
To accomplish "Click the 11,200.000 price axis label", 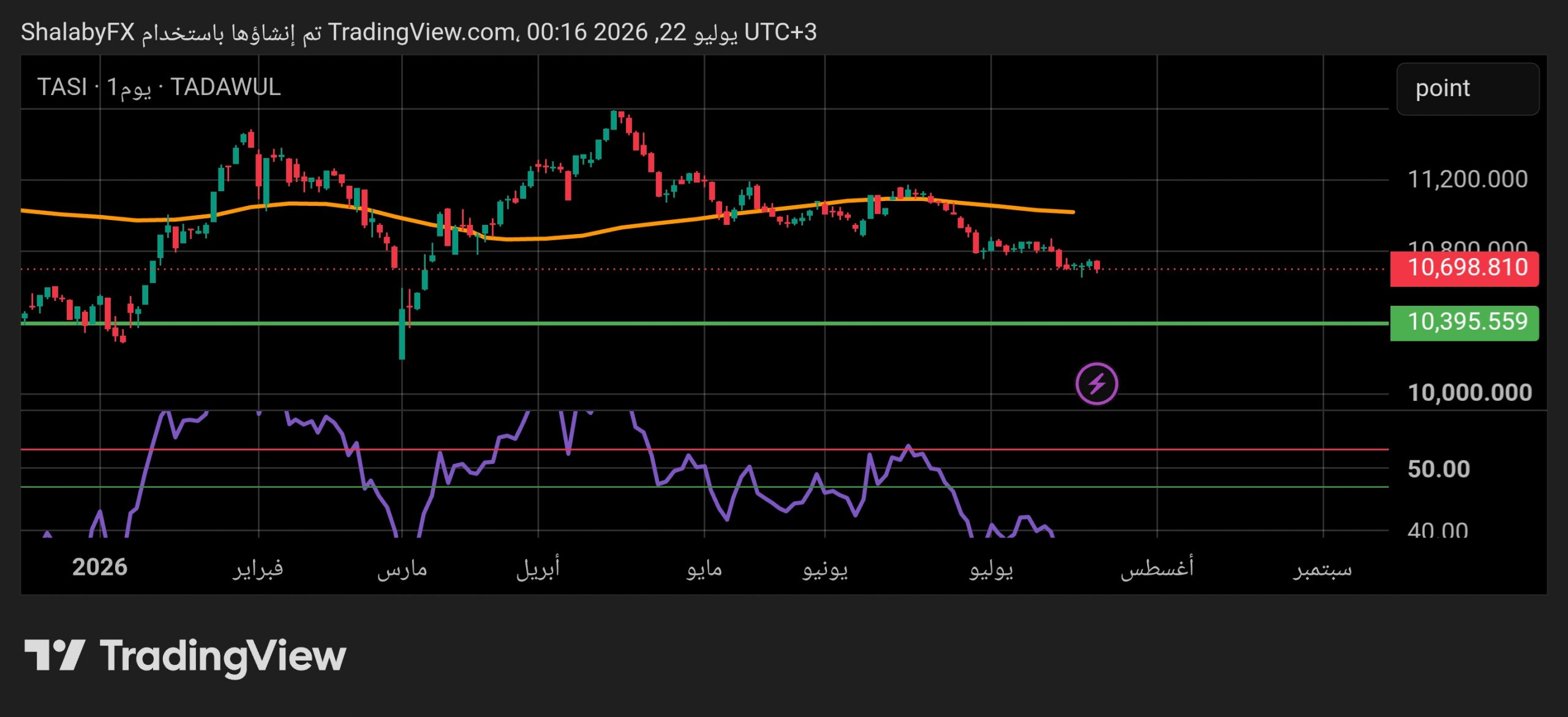I will pos(1468,180).
